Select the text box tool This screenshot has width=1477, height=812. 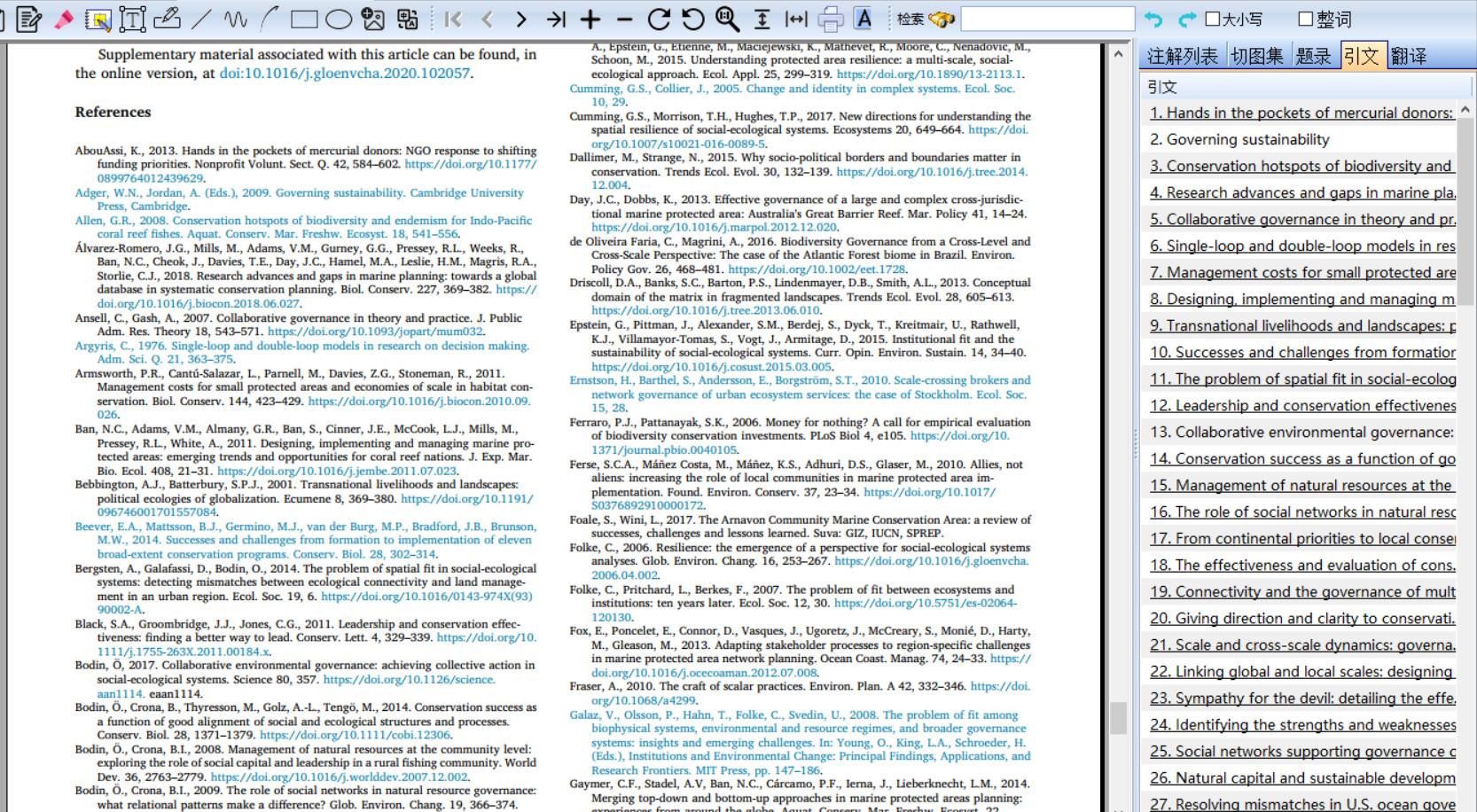132,19
